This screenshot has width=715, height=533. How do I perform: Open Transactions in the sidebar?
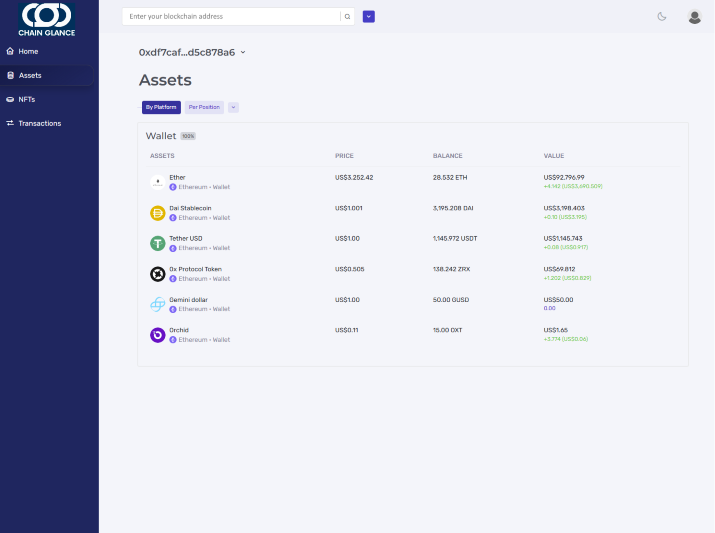click(x=39, y=123)
